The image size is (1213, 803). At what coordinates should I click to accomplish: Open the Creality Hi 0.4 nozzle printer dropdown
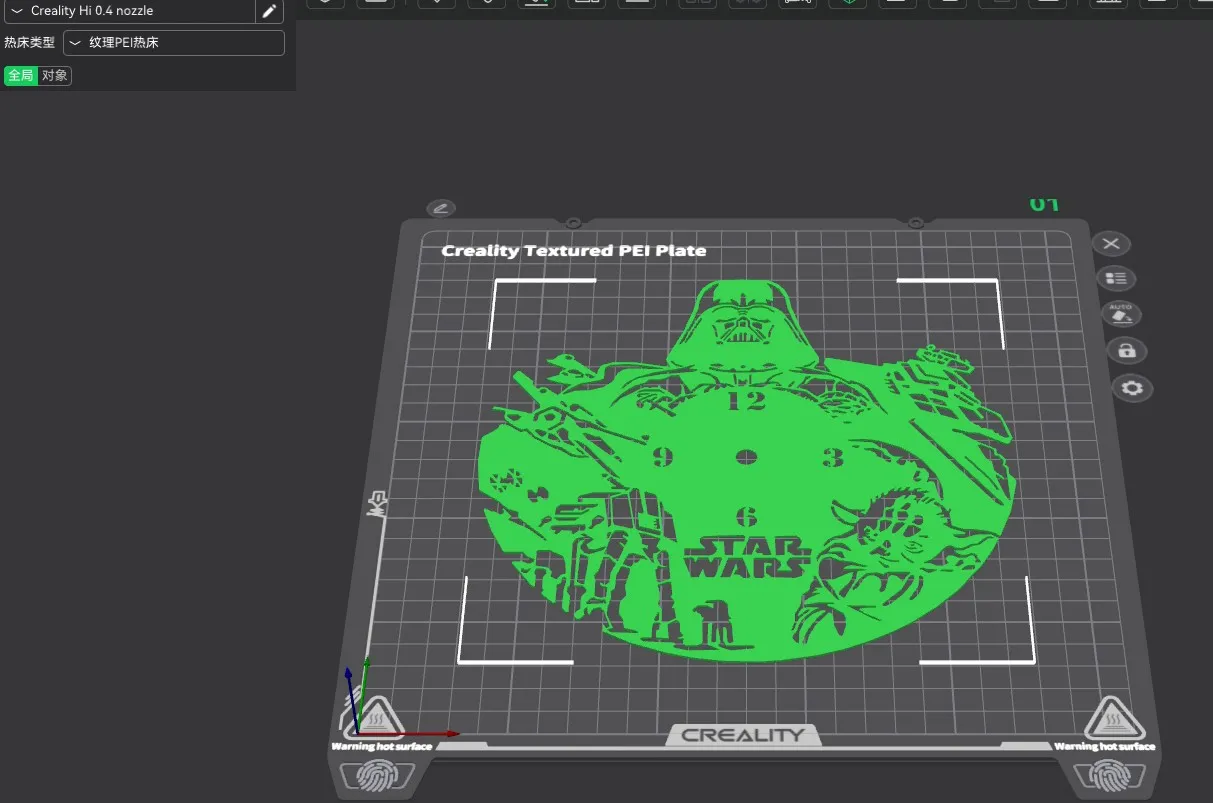129,11
